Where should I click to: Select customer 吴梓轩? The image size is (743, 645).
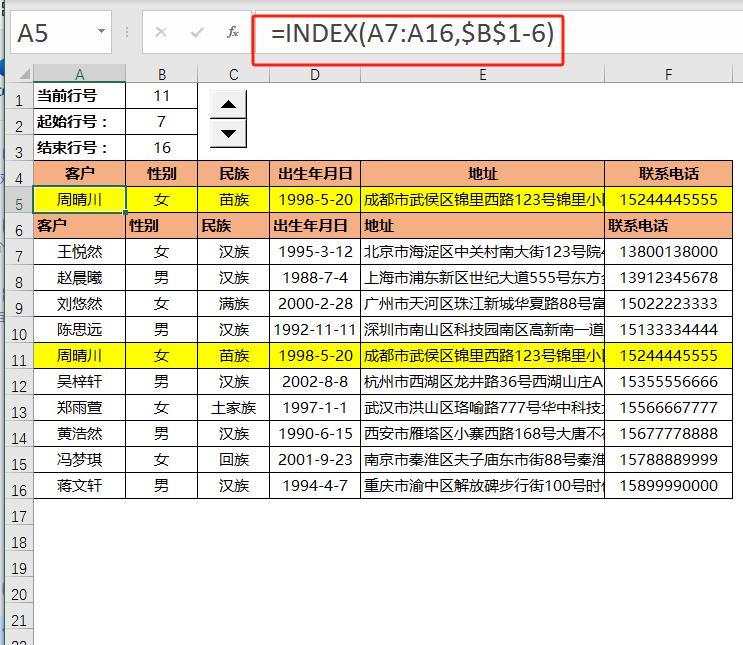point(80,382)
